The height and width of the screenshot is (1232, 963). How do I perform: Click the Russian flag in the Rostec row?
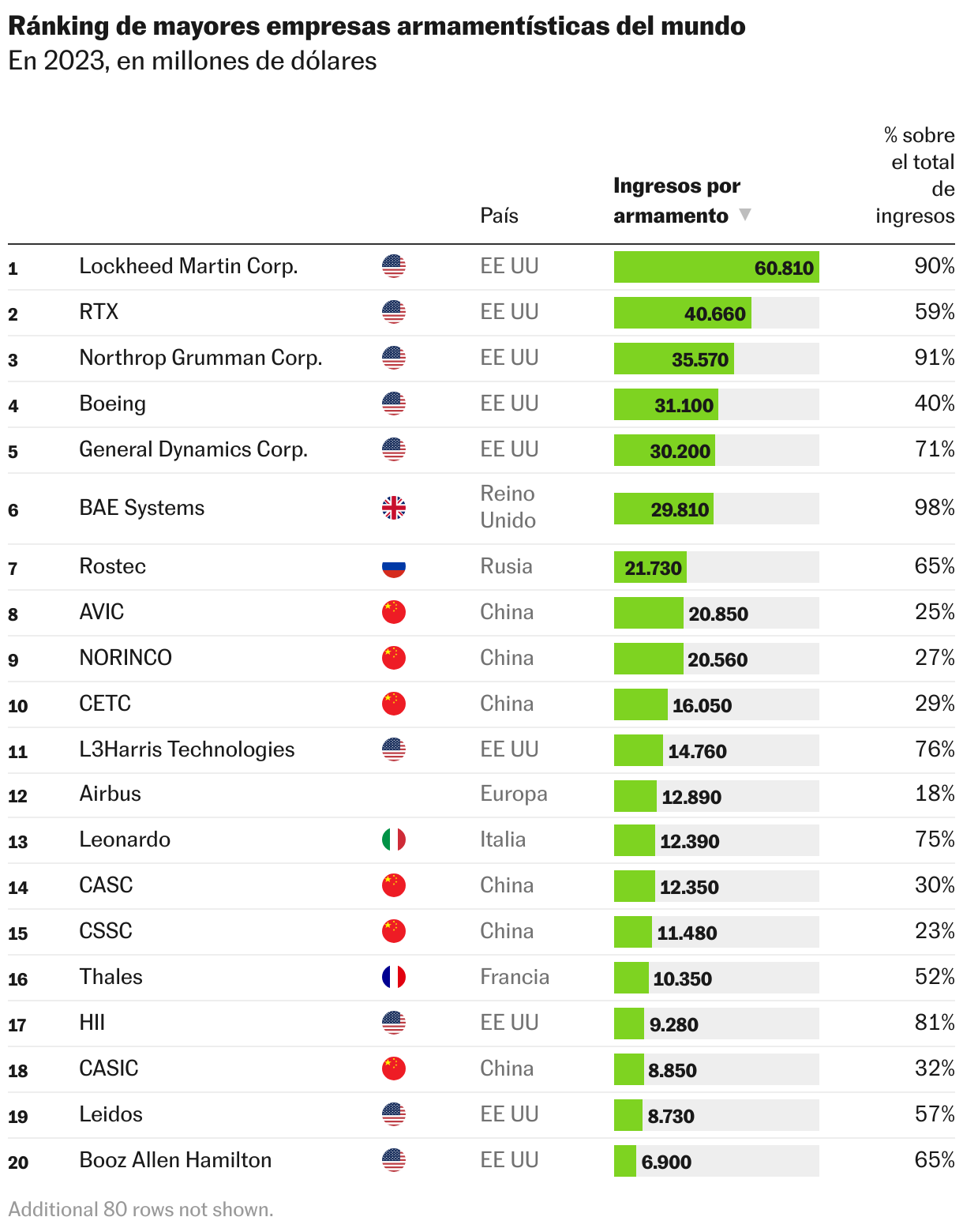click(x=394, y=566)
